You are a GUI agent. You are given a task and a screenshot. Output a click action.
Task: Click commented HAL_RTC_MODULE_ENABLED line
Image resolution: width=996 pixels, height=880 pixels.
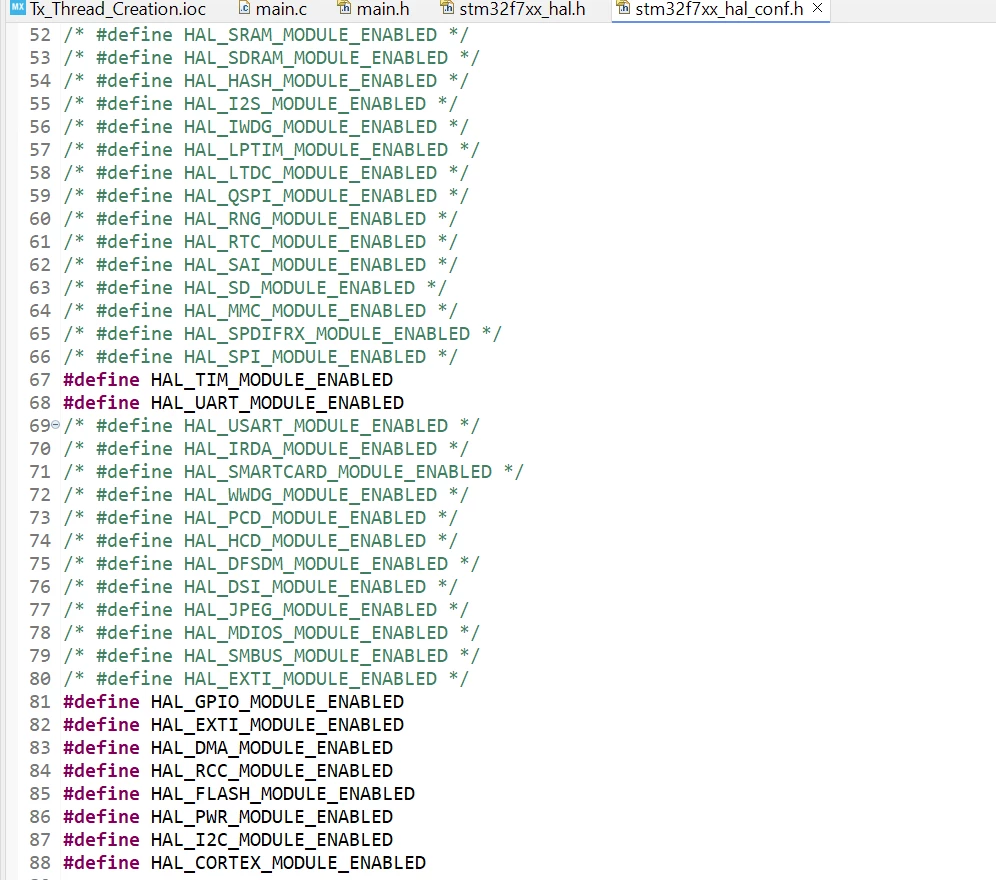pos(260,242)
